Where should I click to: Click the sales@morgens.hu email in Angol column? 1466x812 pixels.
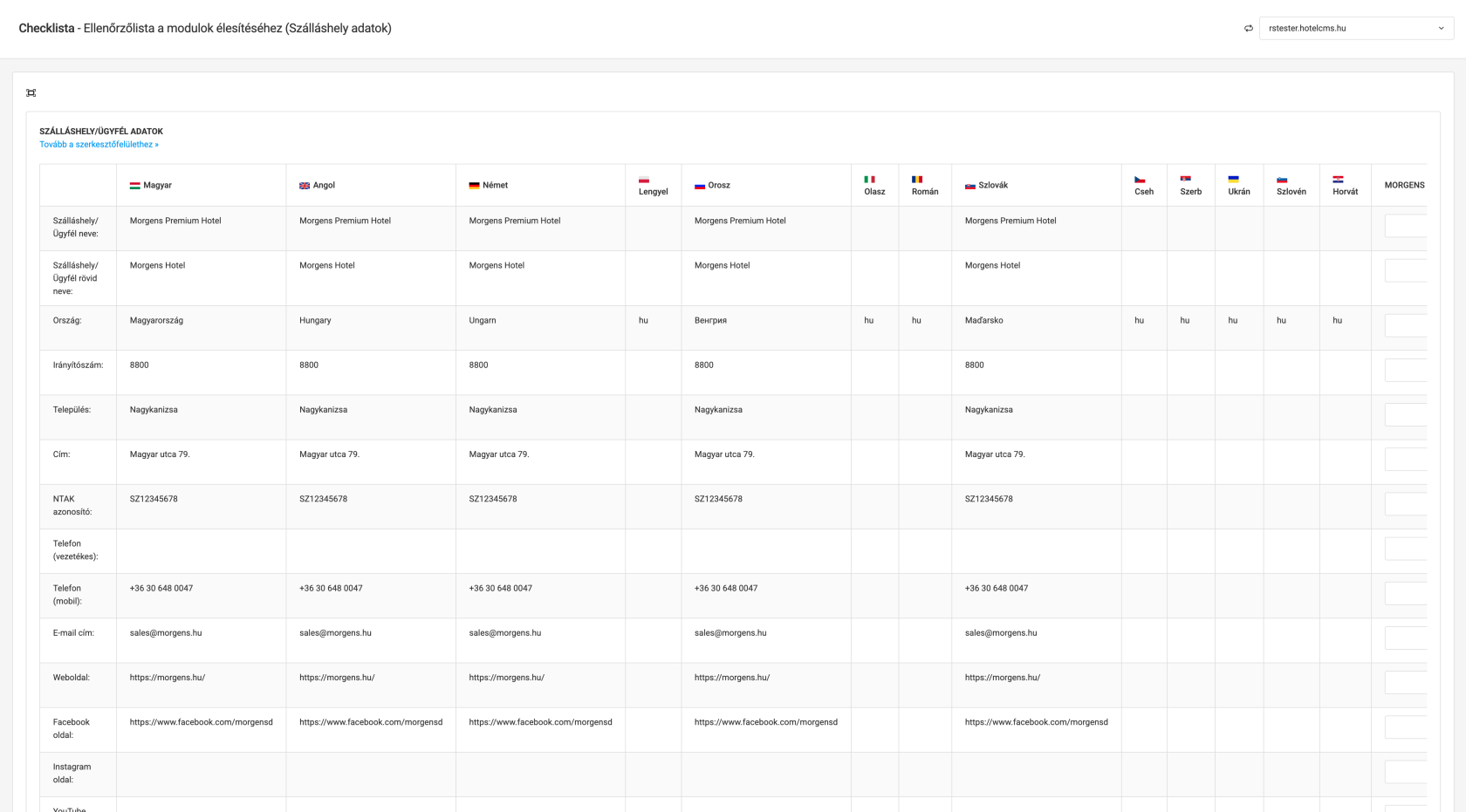tap(335, 633)
